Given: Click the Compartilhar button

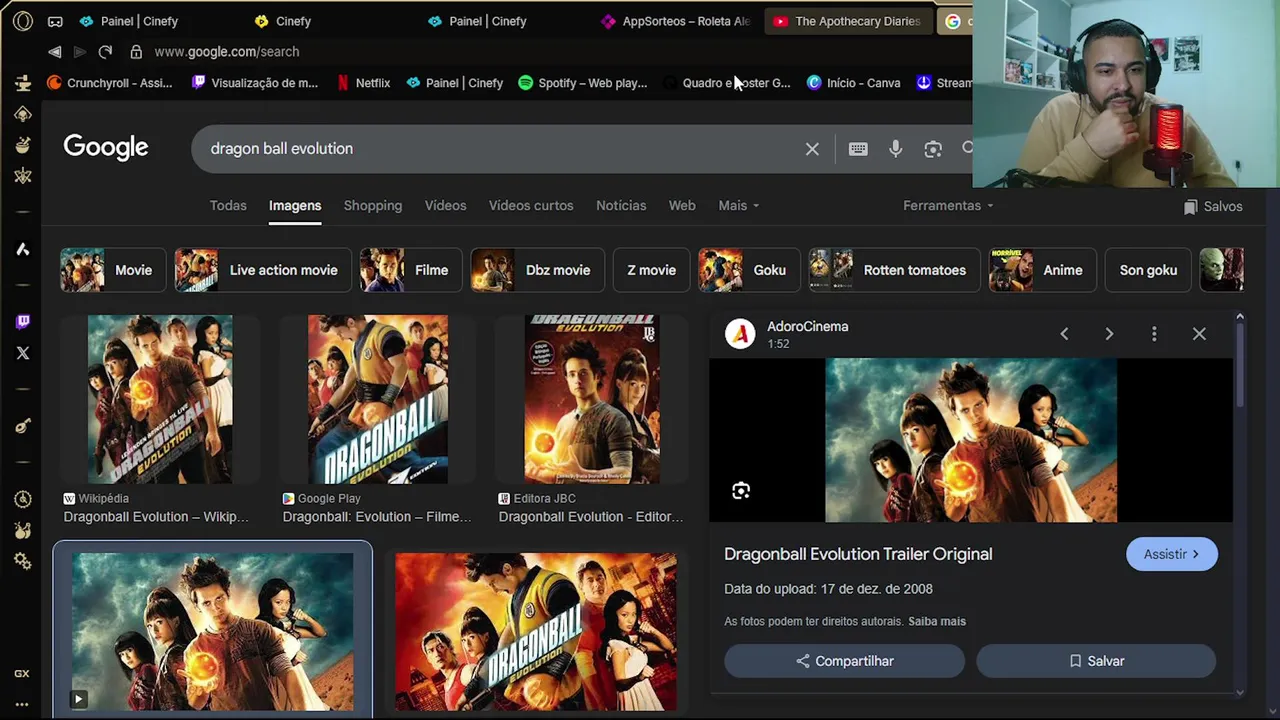Looking at the screenshot, I should [844, 661].
